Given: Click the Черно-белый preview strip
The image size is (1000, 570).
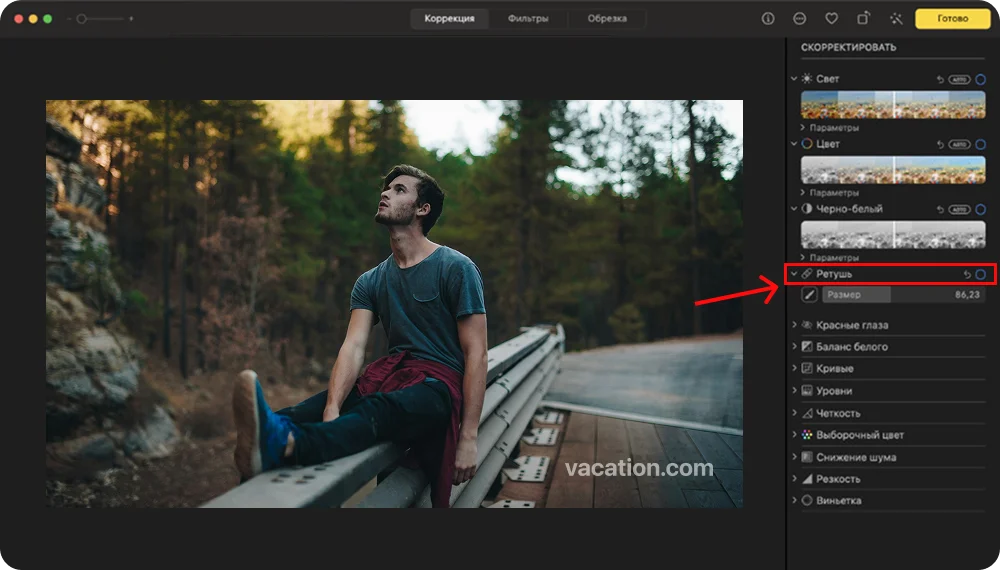Looking at the screenshot, I should pyautogui.click(x=892, y=235).
